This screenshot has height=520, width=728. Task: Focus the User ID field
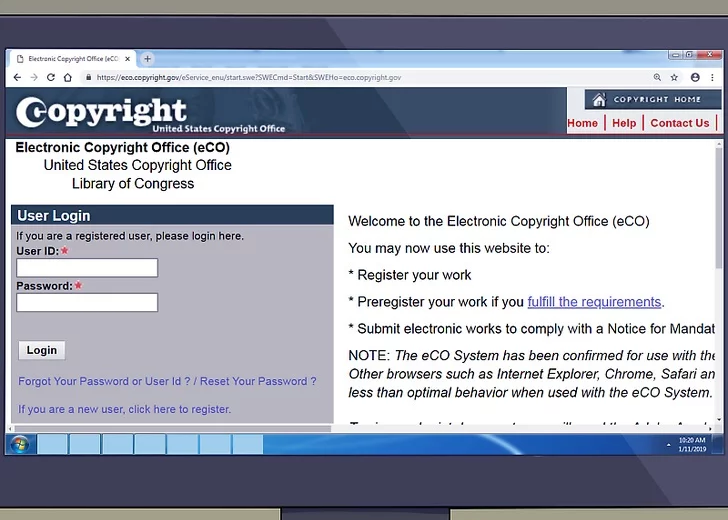87,268
